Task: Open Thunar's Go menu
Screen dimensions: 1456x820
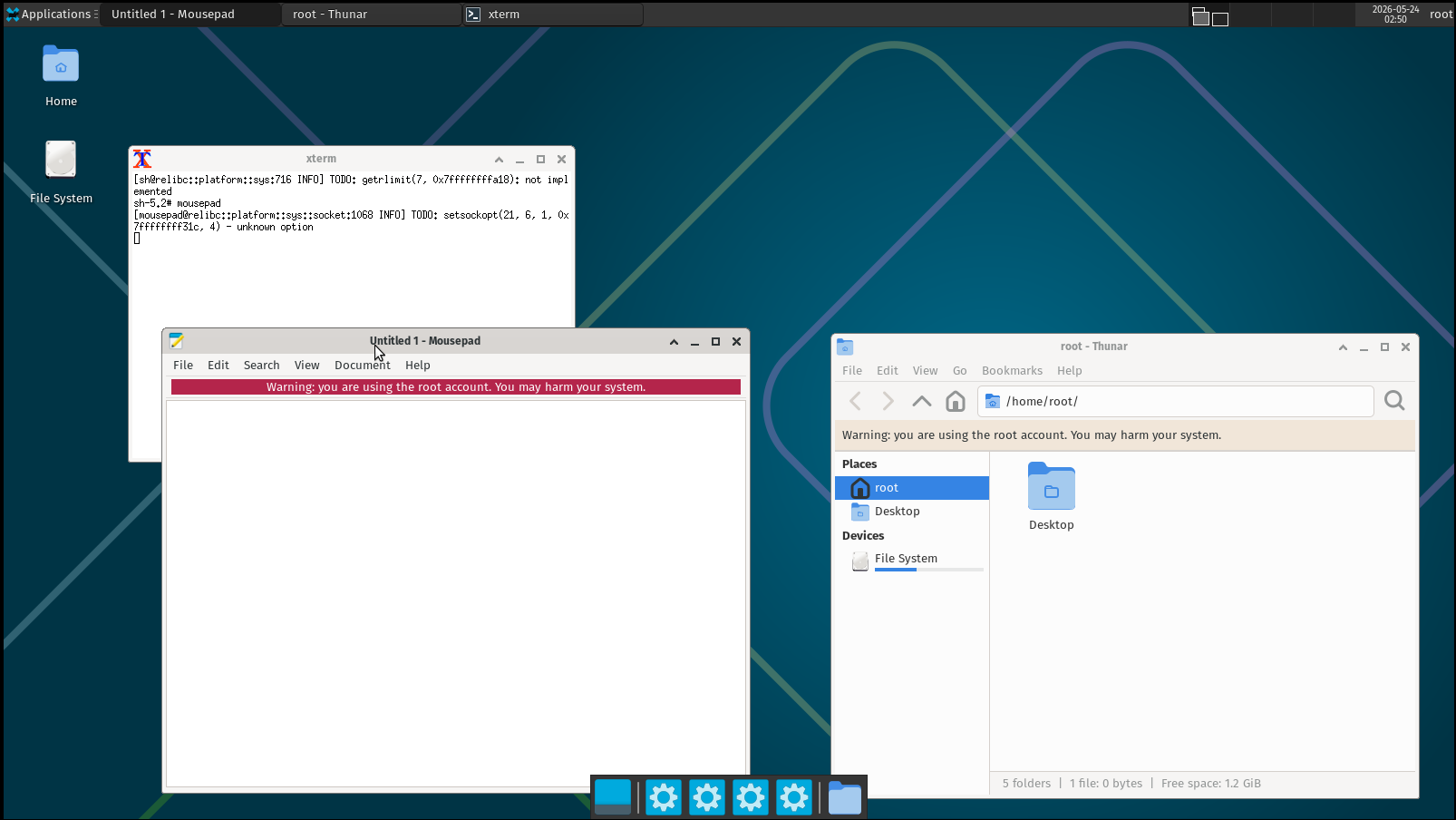Action: [x=960, y=371]
